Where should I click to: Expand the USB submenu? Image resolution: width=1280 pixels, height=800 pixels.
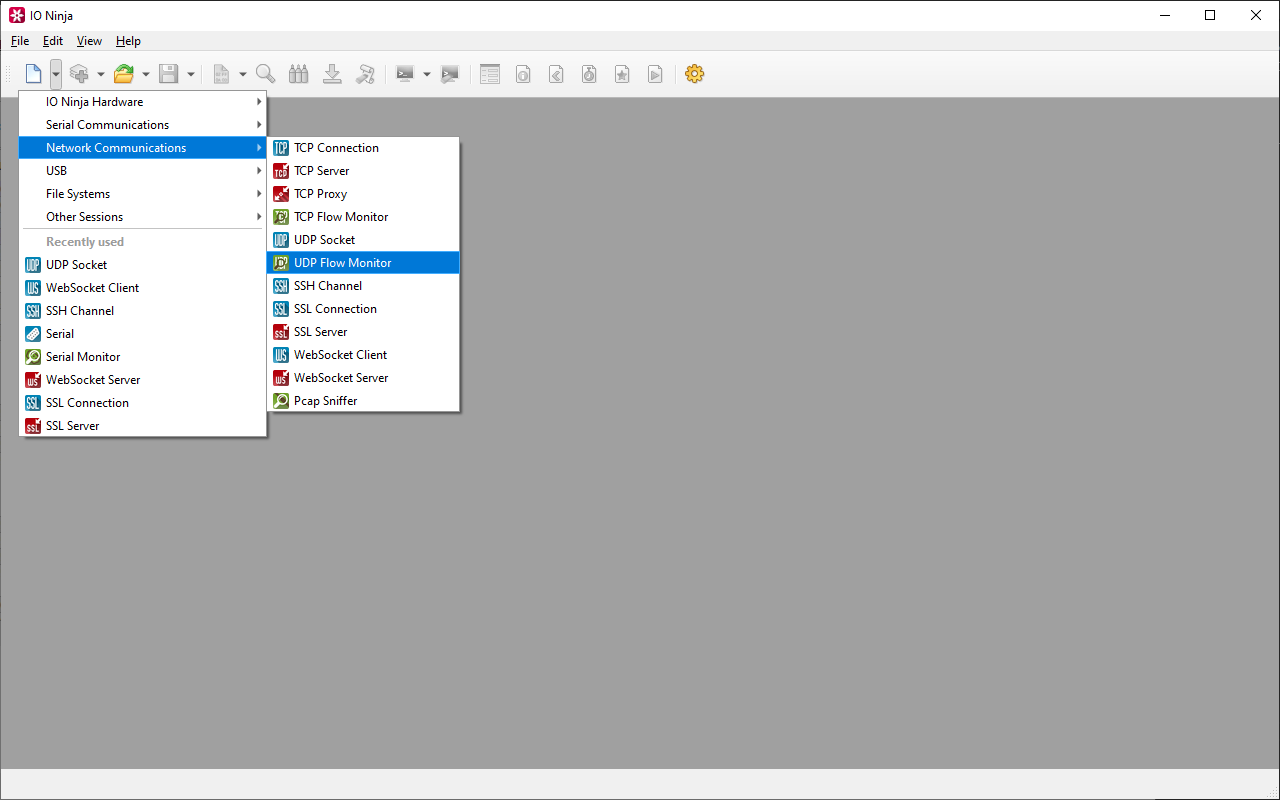[x=143, y=171]
